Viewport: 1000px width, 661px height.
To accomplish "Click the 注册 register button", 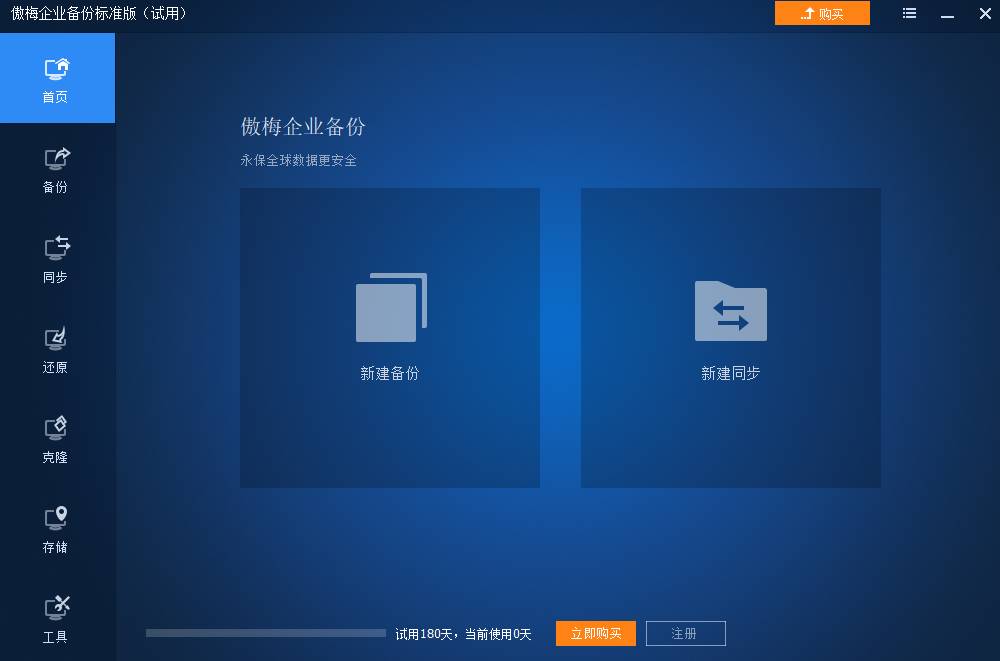I will [x=686, y=634].
